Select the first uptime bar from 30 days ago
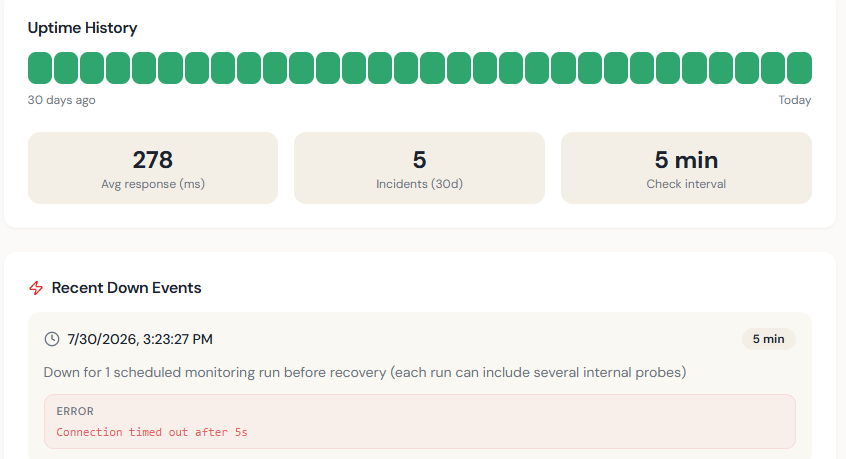Viewport: 846px width, 459px height. tap(40, 68)
